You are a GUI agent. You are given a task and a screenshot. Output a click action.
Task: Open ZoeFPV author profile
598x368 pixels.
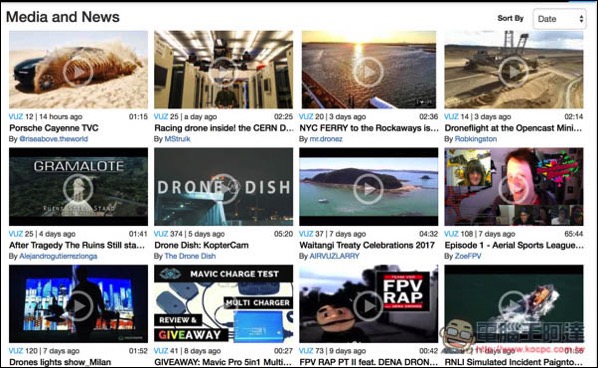[468, 256]
